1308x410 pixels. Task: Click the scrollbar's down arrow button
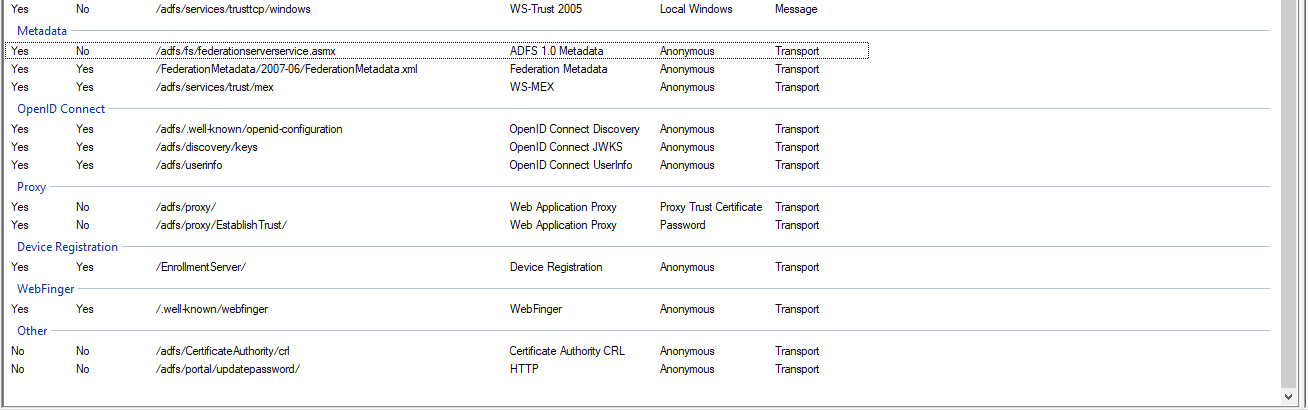tap(1290, 397)
